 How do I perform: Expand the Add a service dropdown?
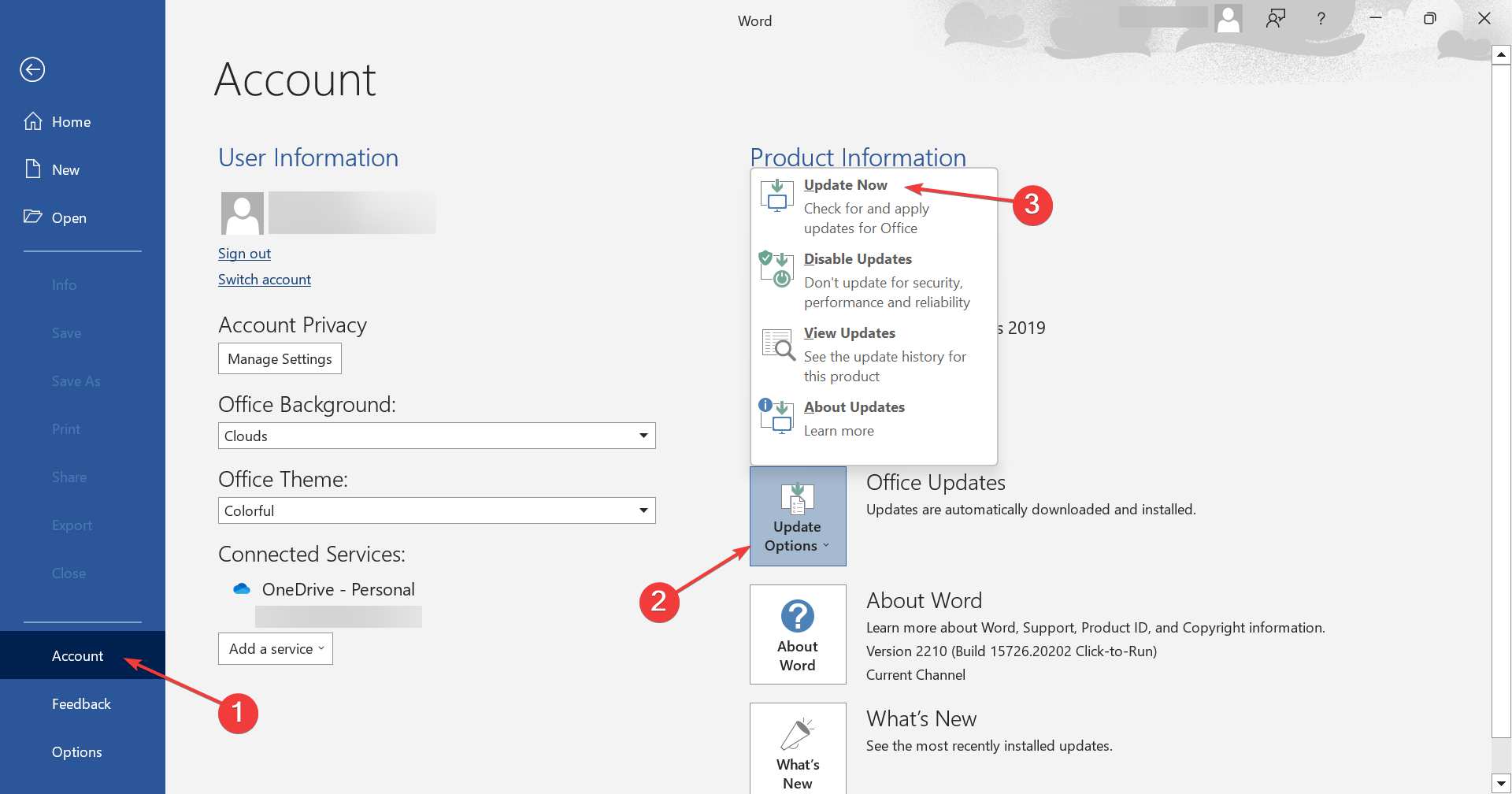click(x=276, y=648)
